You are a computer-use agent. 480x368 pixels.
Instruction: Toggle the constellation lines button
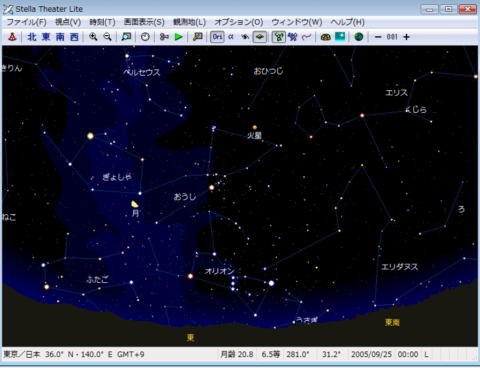278,37
